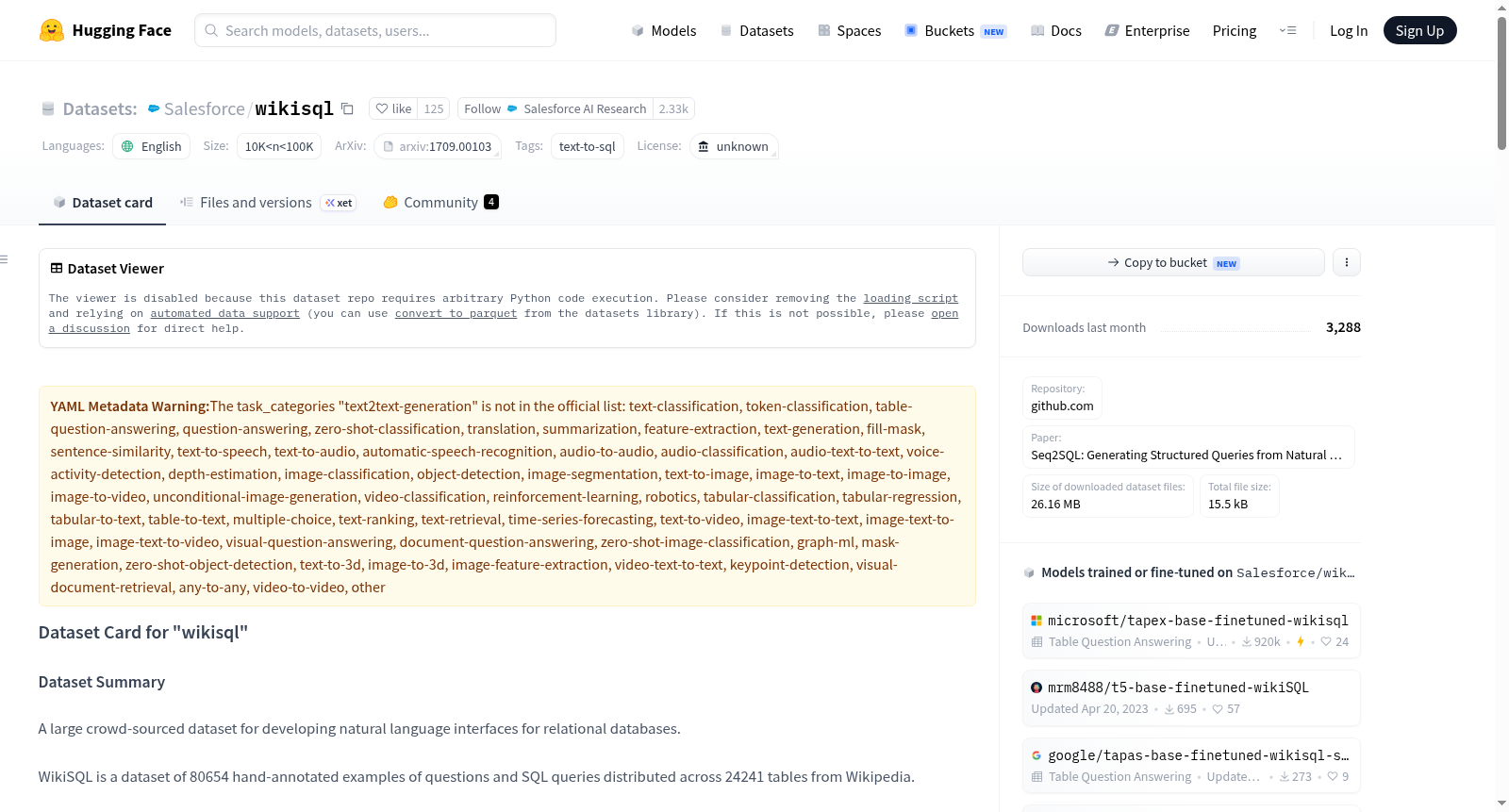Open google/tapas-base-finetuned-wikisql model card
The image size is (1509, 812).
click(x=1190, y=766)
